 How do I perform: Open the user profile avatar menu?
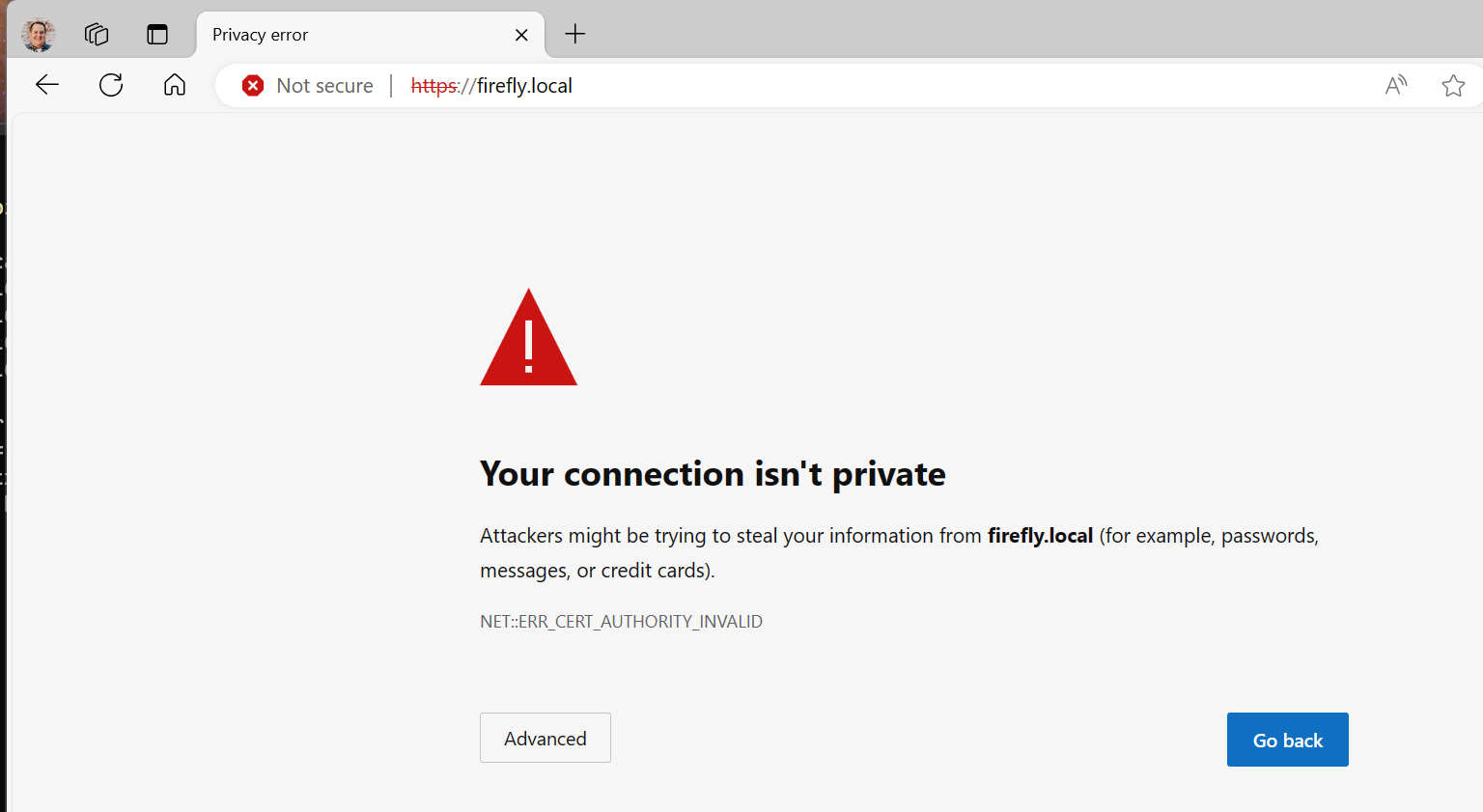(x=39, y=35)
